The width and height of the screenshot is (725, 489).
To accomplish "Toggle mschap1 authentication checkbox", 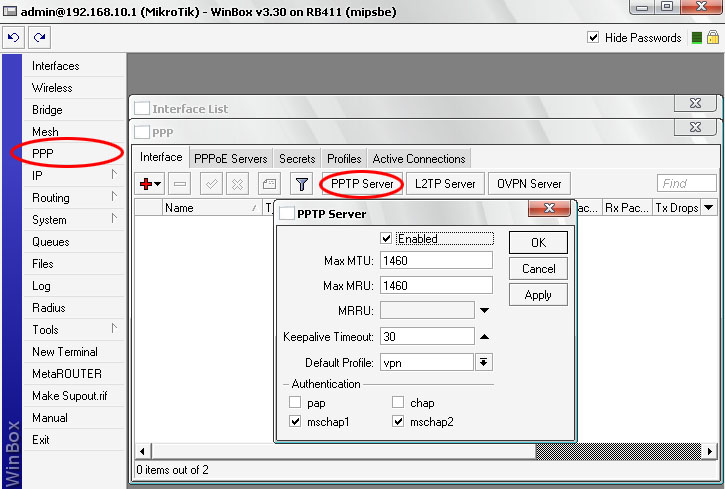I will (x=295, y=421).
